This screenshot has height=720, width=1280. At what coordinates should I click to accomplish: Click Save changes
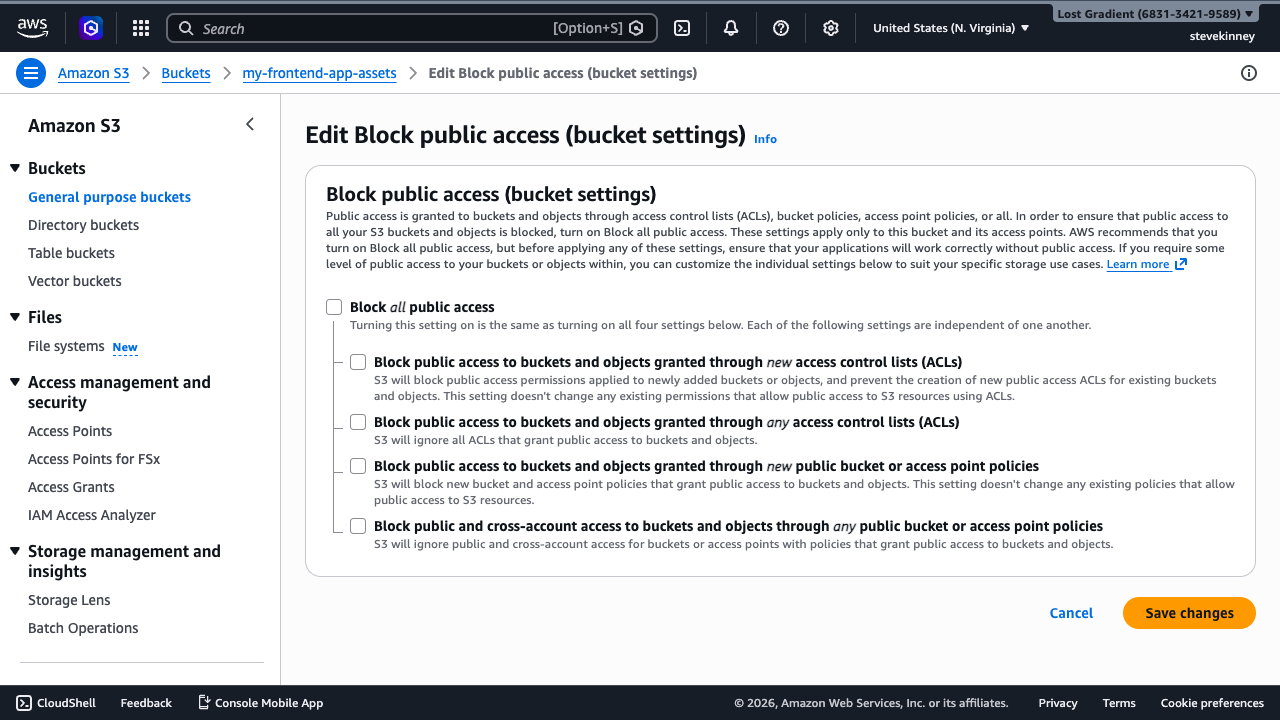1189,613
